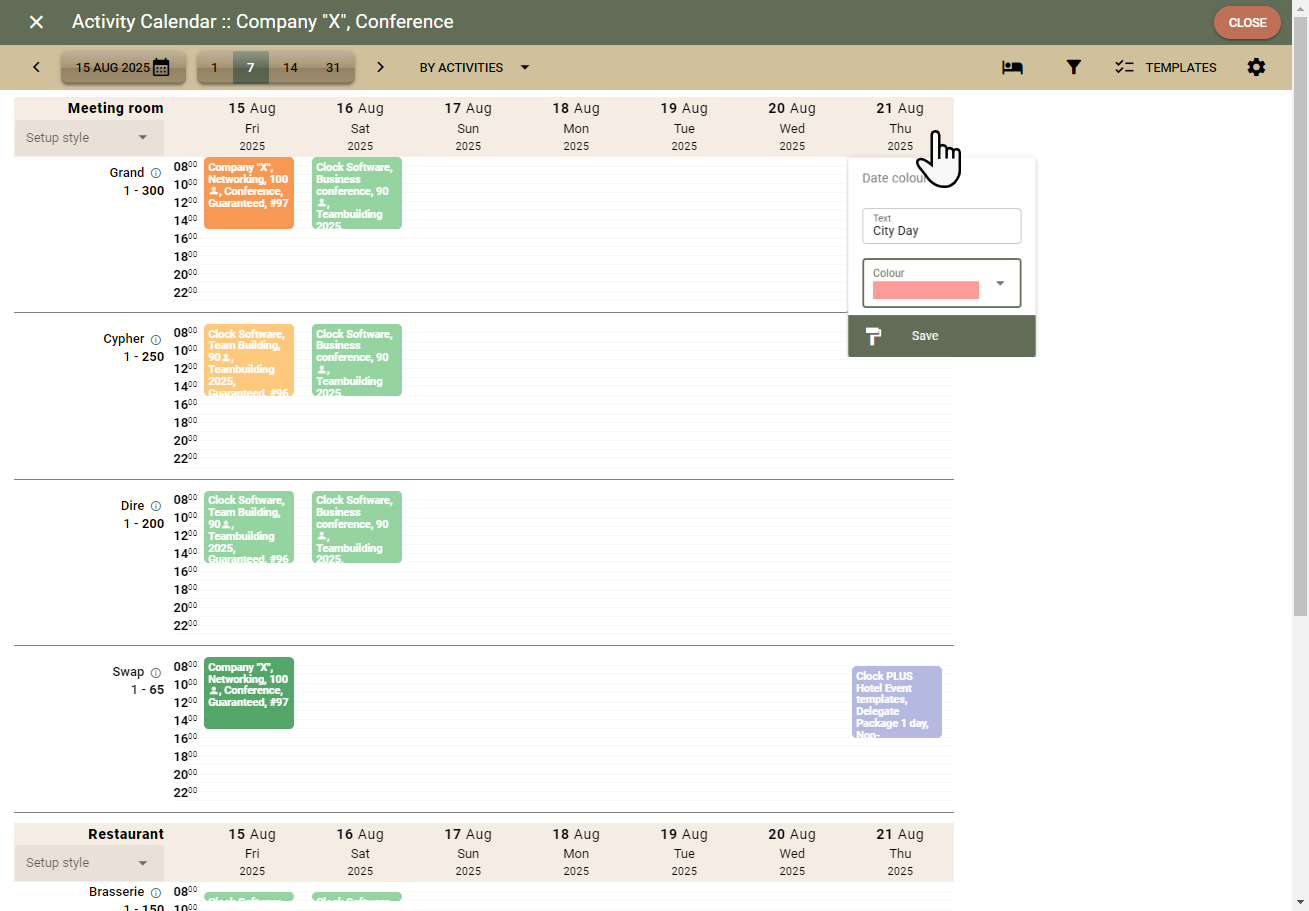Click 16 Aug header in Meeting room section

[360, 126]
